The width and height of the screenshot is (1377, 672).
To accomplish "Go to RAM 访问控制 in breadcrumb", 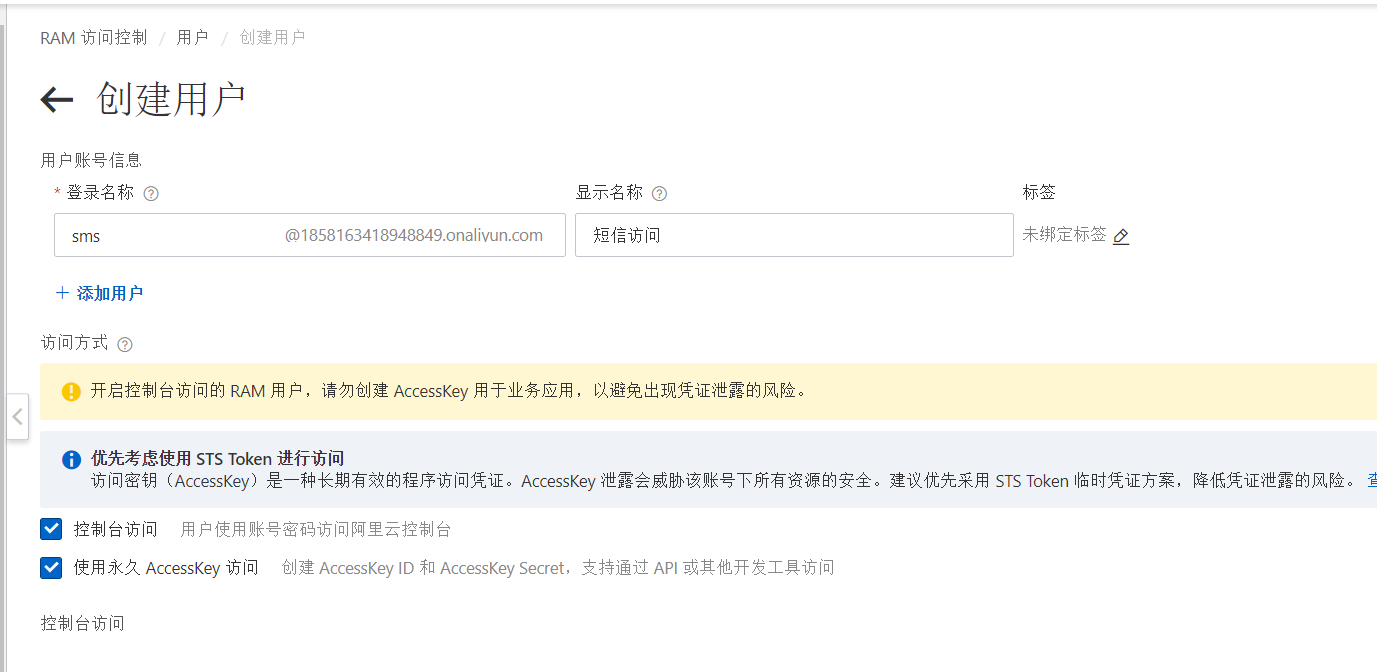I will click(x=93, y=38).
